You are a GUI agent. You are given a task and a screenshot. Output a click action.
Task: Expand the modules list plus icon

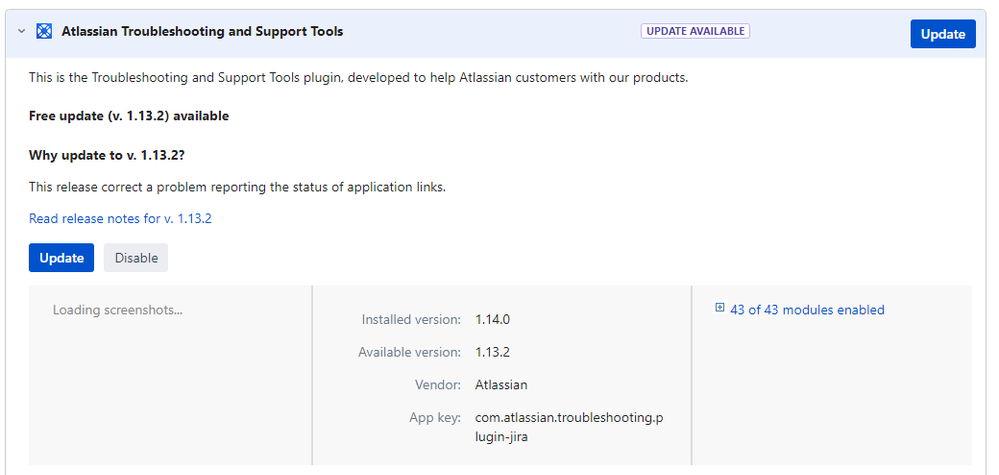(x=720, y=308)
